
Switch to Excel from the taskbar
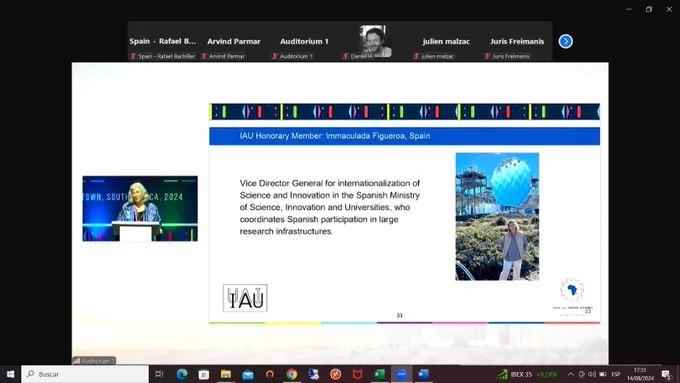[x=379, y=374]
